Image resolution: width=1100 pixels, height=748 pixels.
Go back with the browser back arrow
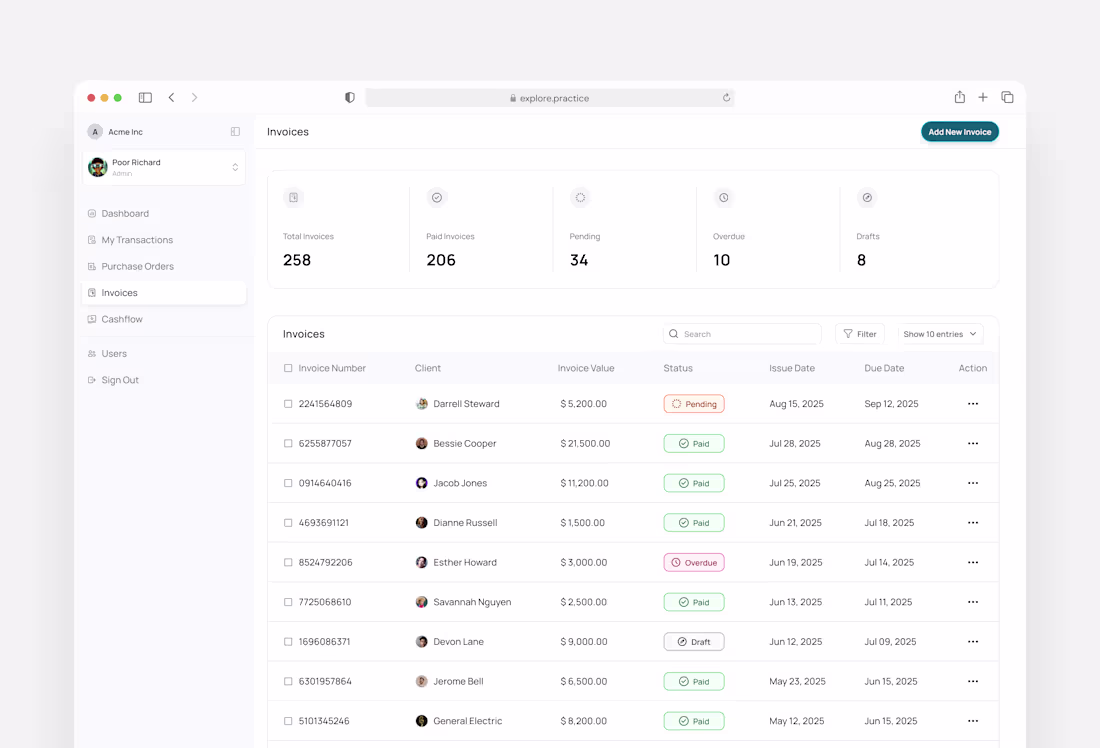[171, 98]
